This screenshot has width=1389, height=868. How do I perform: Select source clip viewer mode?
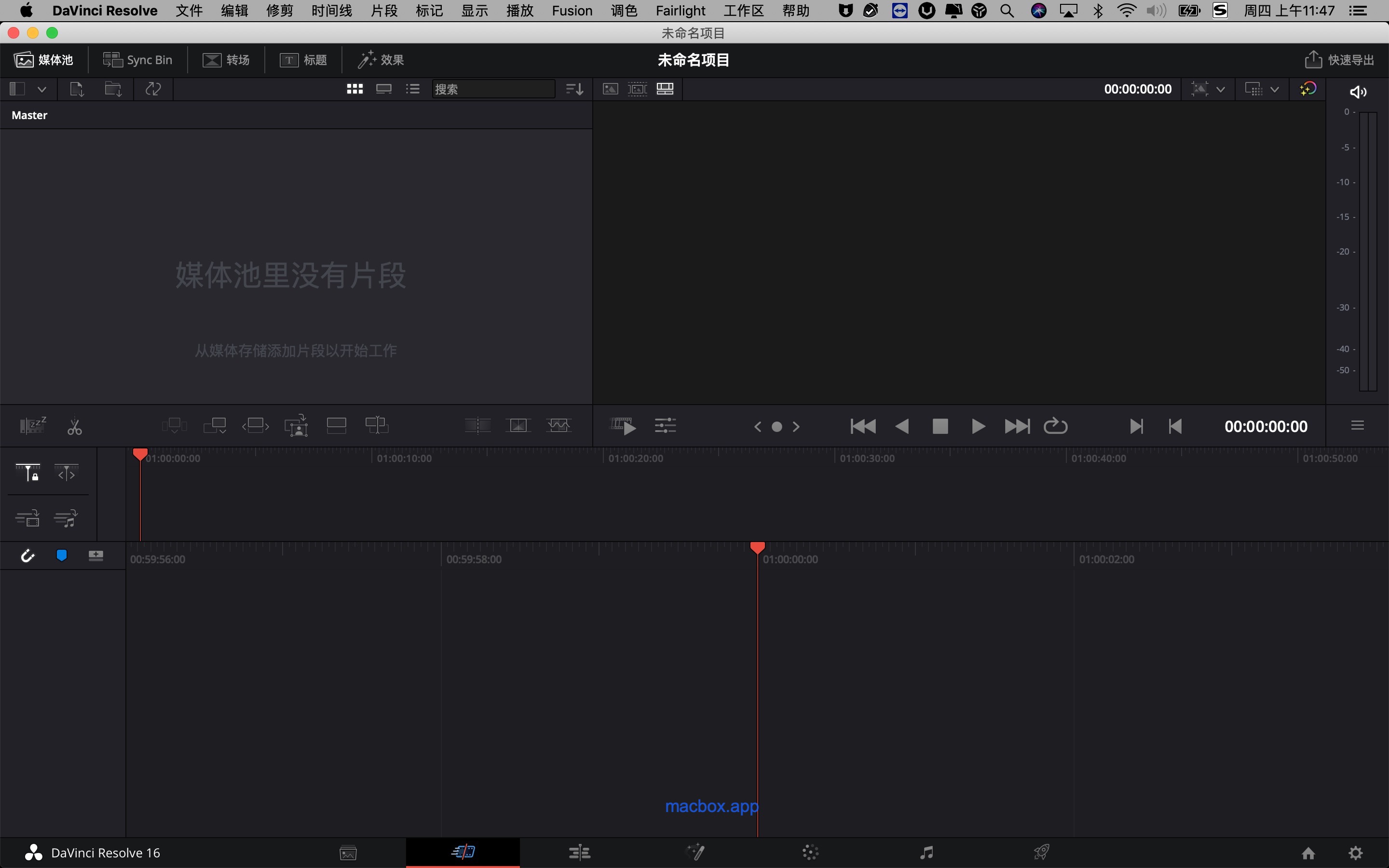click(x=610, y=89)
